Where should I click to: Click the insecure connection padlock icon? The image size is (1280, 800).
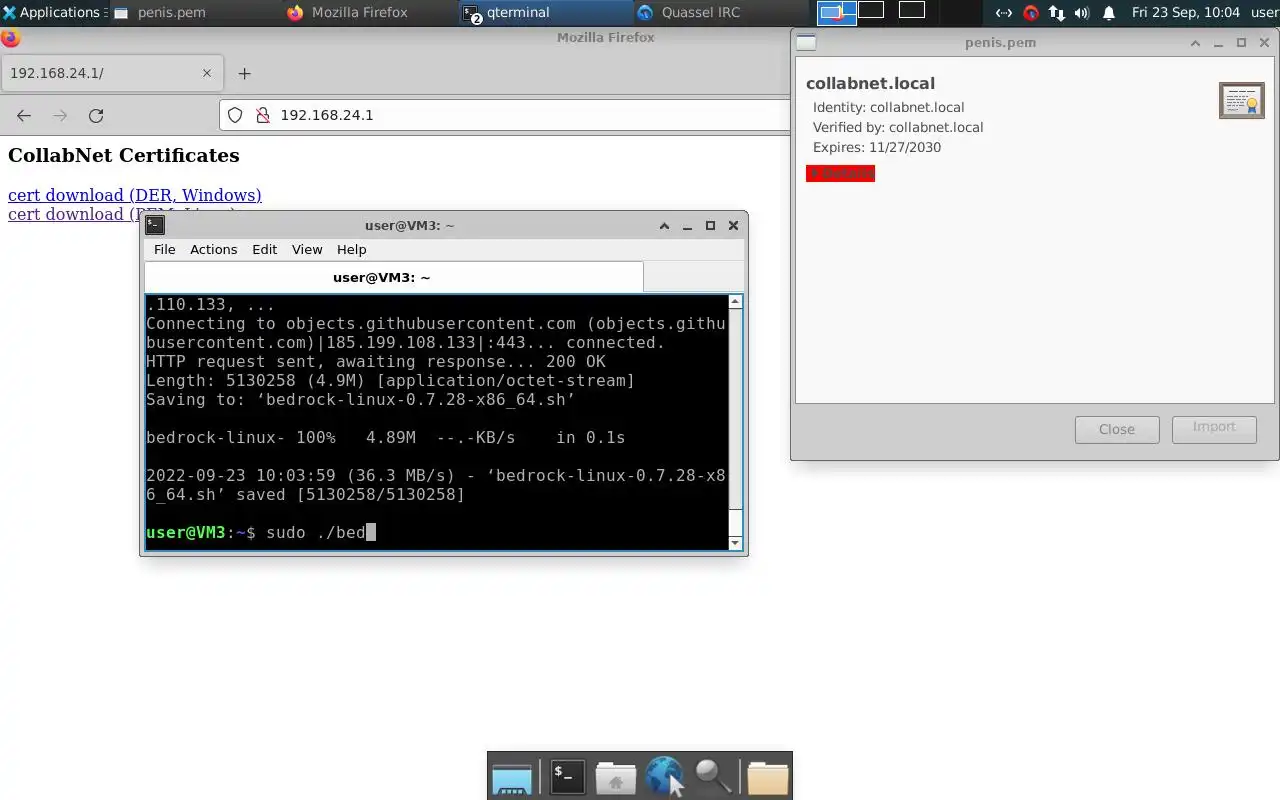(263, 115)
